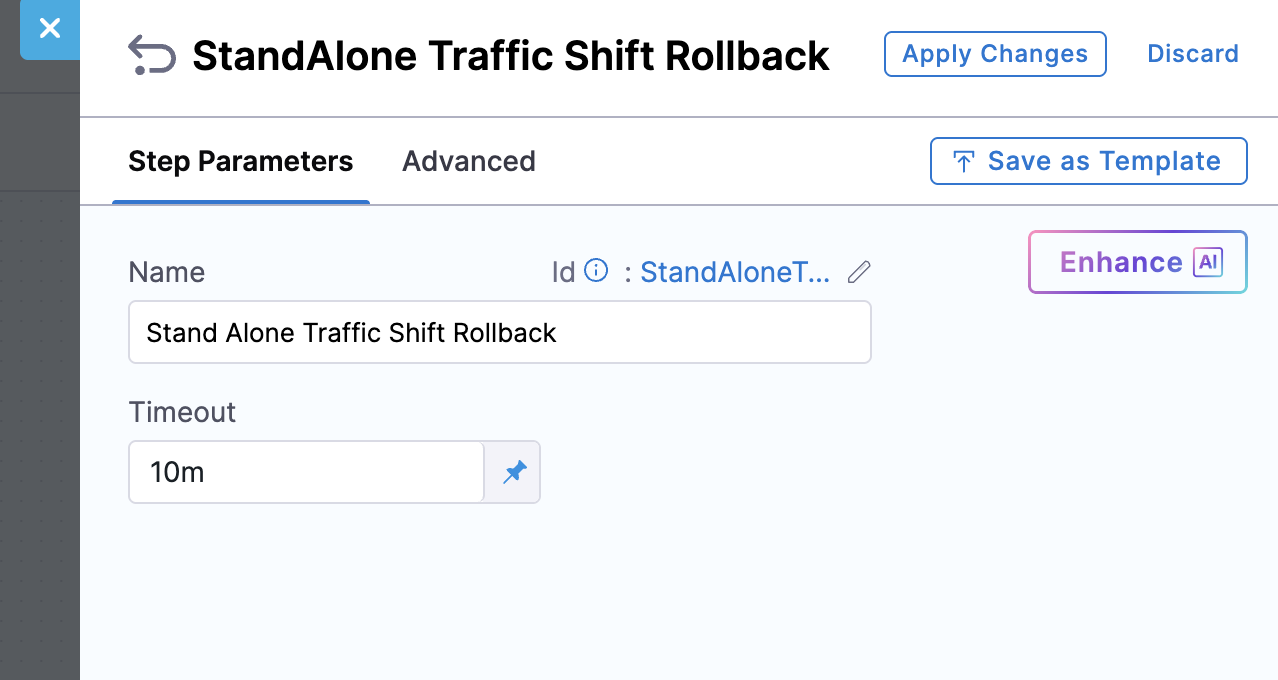This screenshot has width=1278, height=680.
Task: Click the pin icon beside Timeout field
Action: click(514, 472)
